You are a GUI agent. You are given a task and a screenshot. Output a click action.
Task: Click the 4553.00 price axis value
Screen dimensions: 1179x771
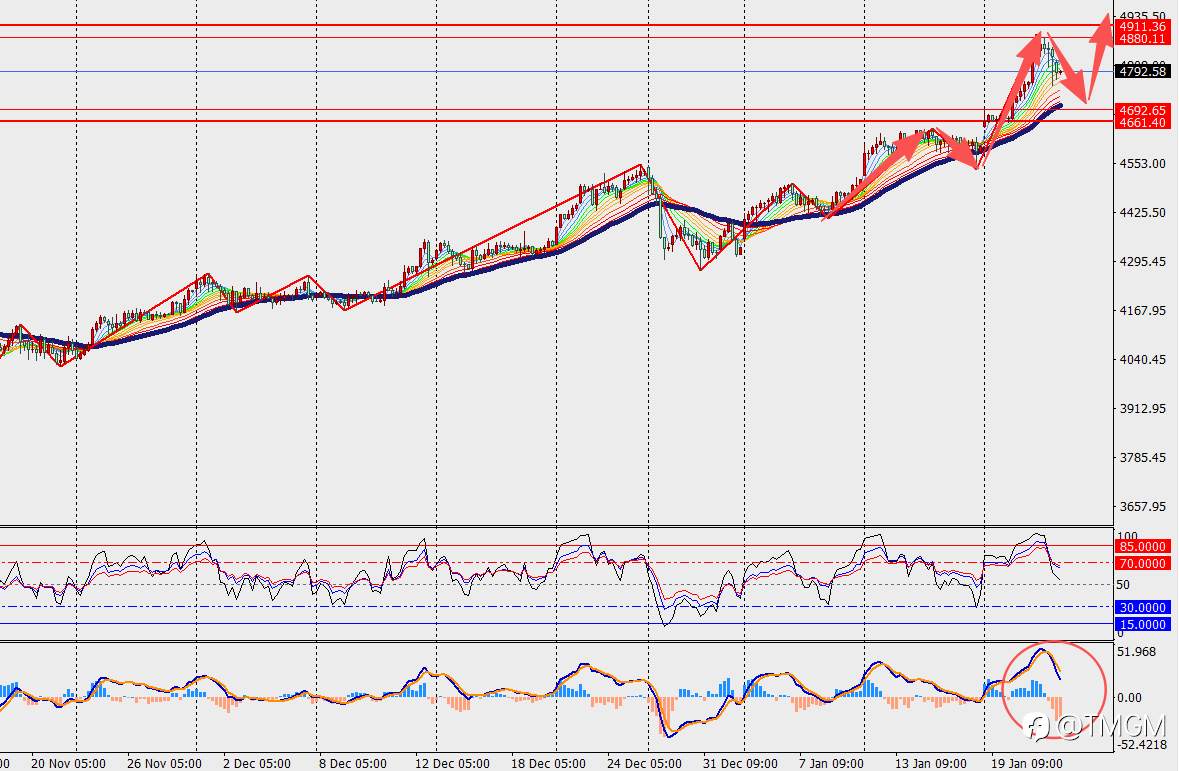click(x=1143, y=164)
